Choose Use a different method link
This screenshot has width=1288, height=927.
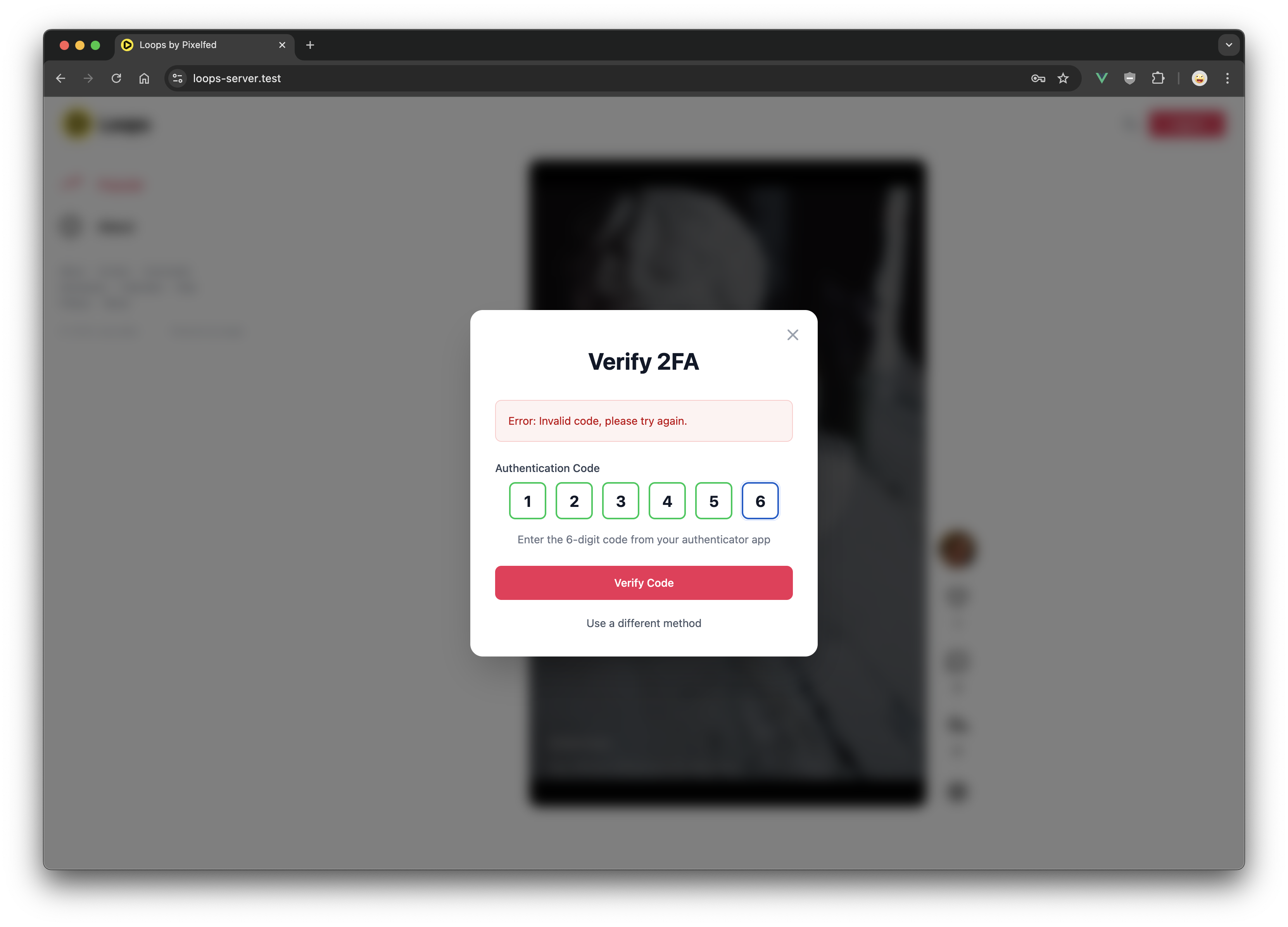click(644, 623)
